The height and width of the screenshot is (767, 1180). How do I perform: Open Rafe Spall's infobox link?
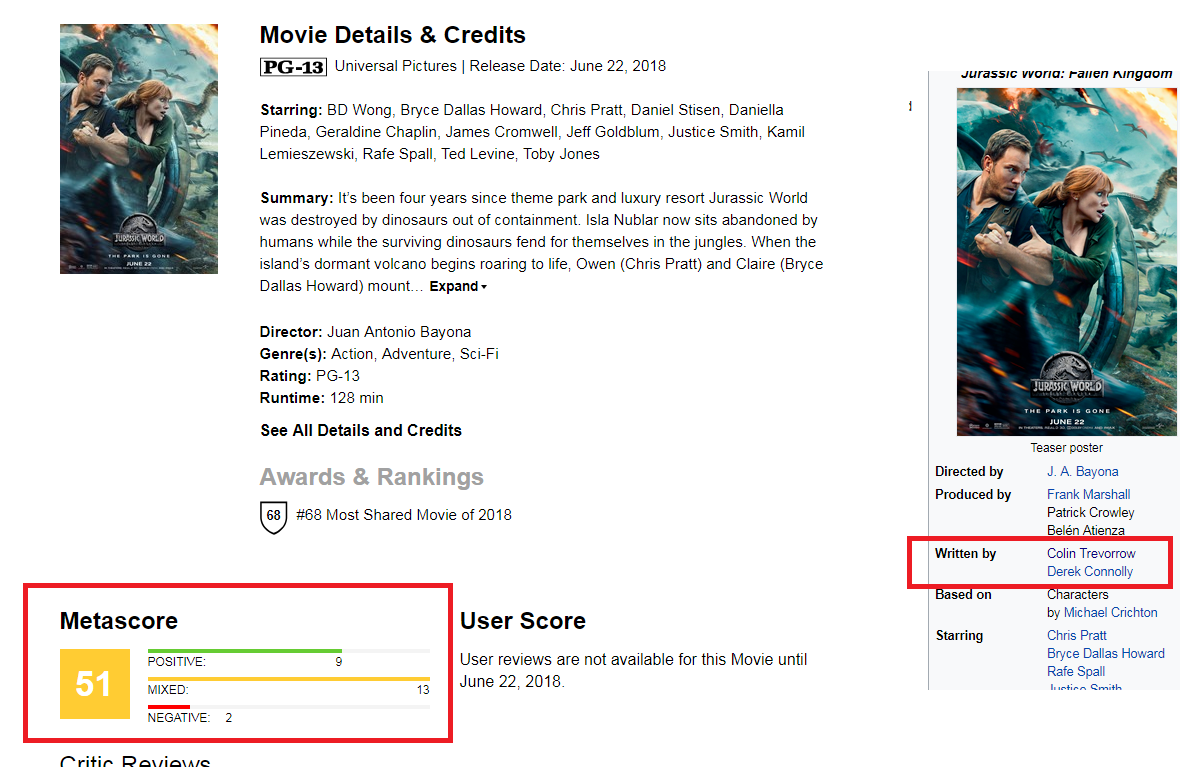tap(1075, 671)
